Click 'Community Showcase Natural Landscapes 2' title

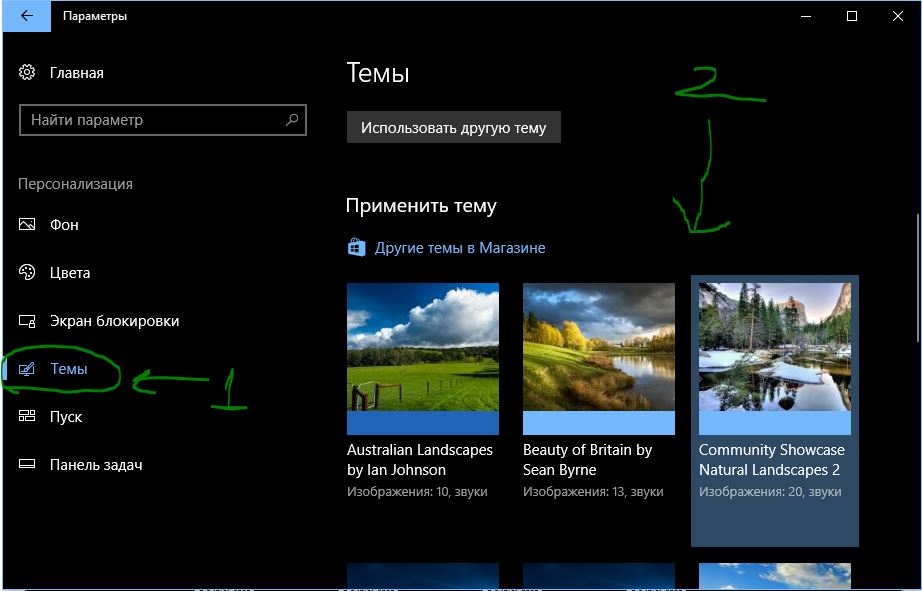[771, 460]
